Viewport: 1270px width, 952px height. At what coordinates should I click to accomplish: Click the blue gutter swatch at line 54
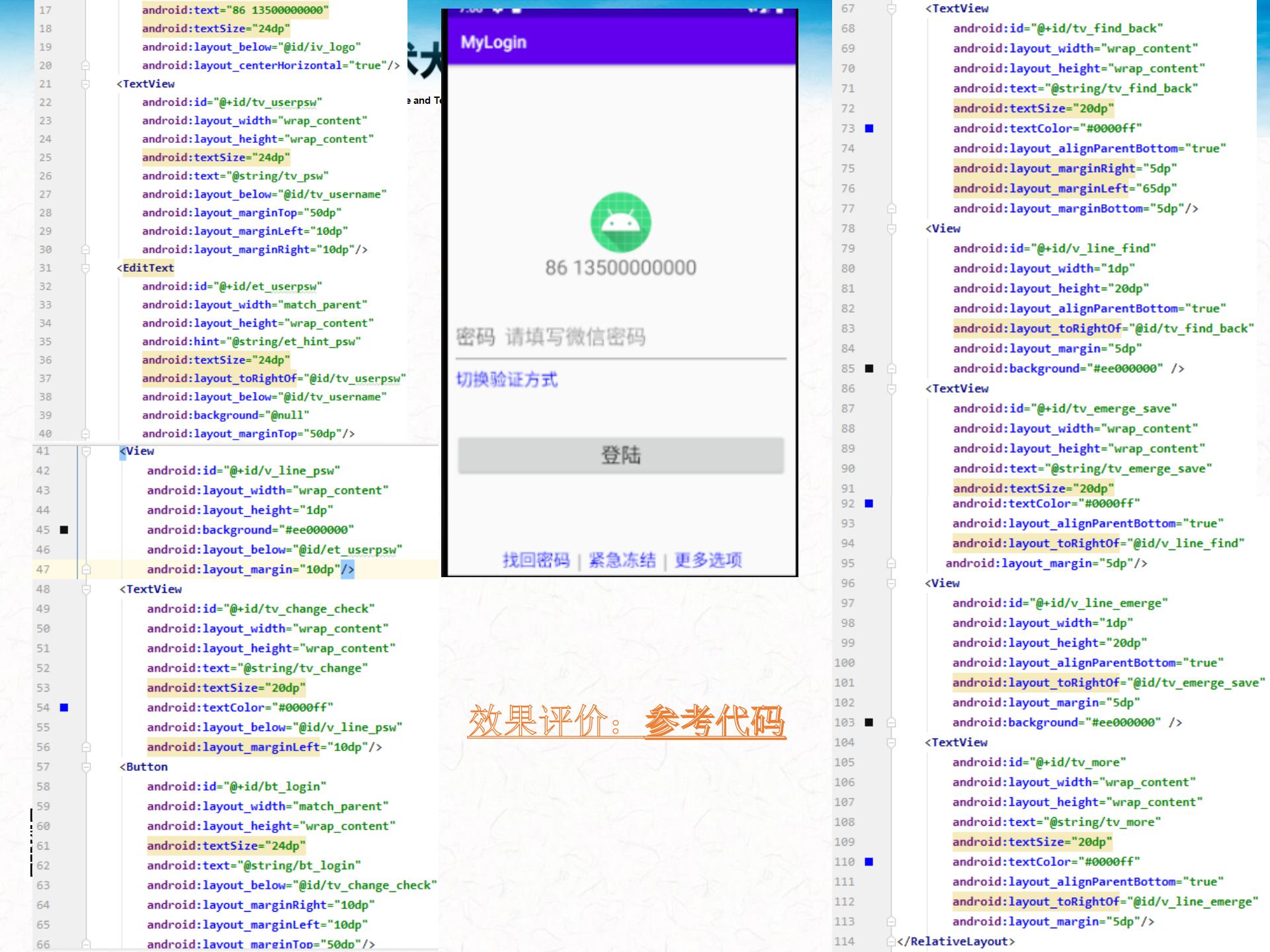[64, 707]
